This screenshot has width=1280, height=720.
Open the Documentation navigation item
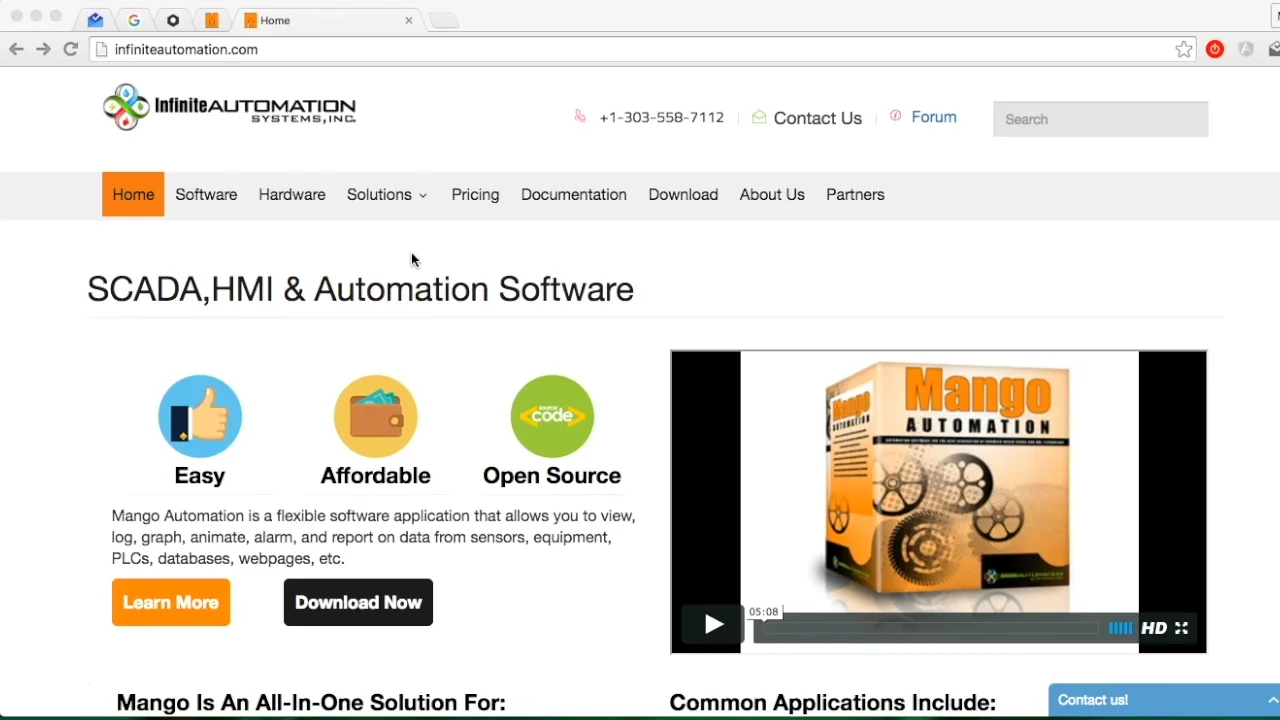[574, 195]
